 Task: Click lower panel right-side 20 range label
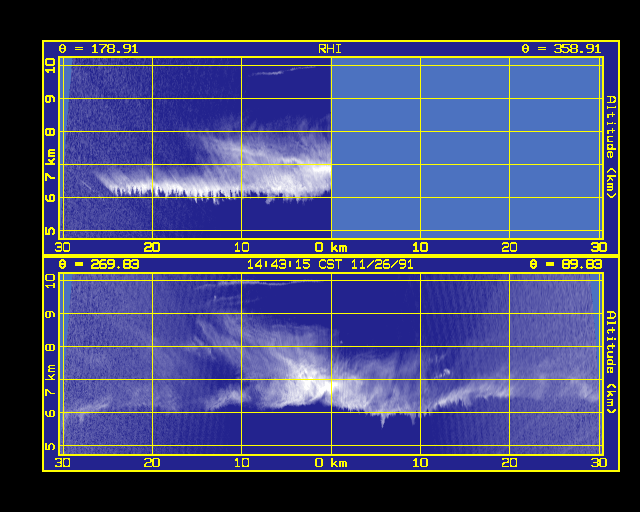pos(509,463)
